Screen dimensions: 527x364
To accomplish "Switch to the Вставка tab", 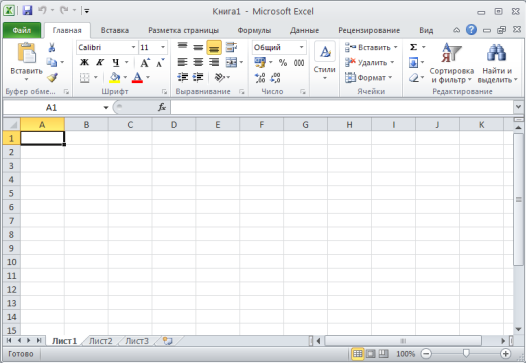I will tap(115, 30).
